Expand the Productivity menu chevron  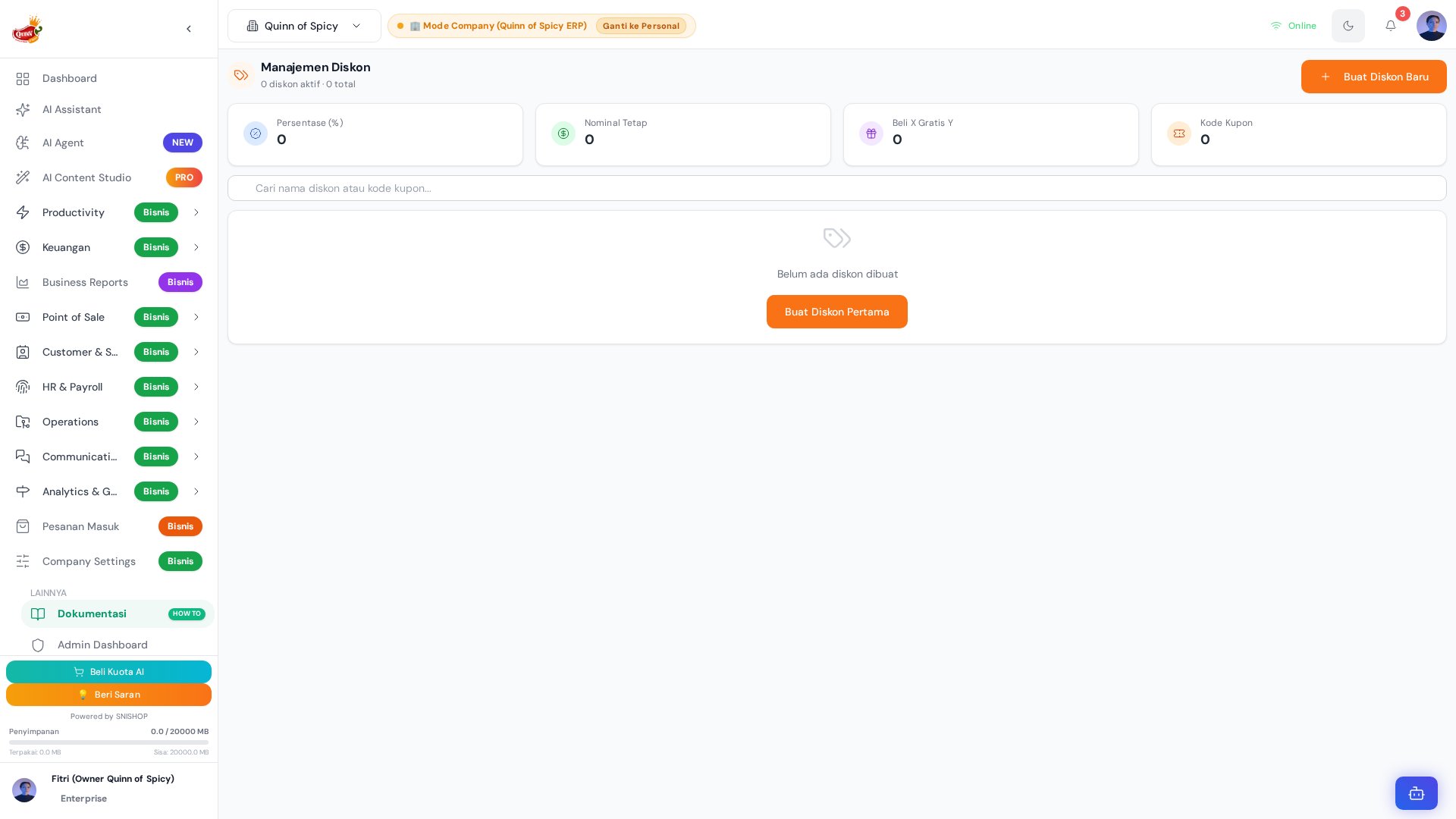196,212
